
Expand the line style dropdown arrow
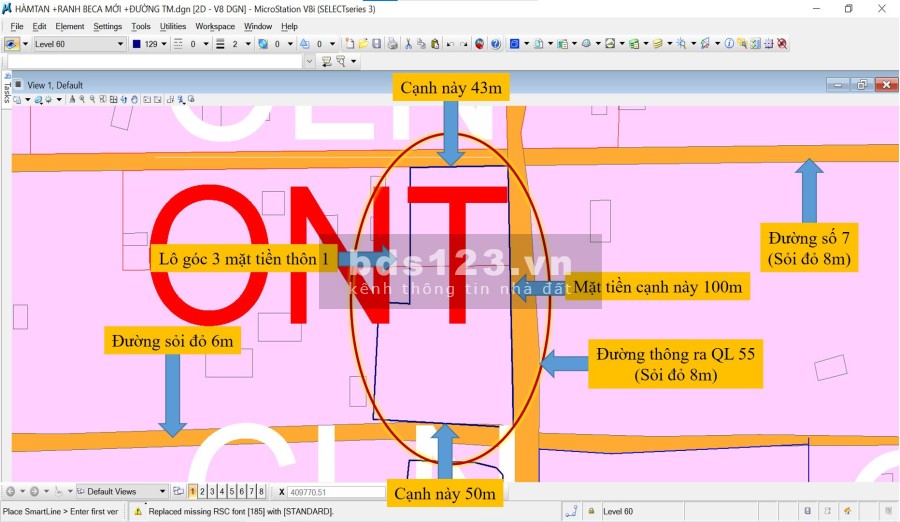click(x=206, y=44)
